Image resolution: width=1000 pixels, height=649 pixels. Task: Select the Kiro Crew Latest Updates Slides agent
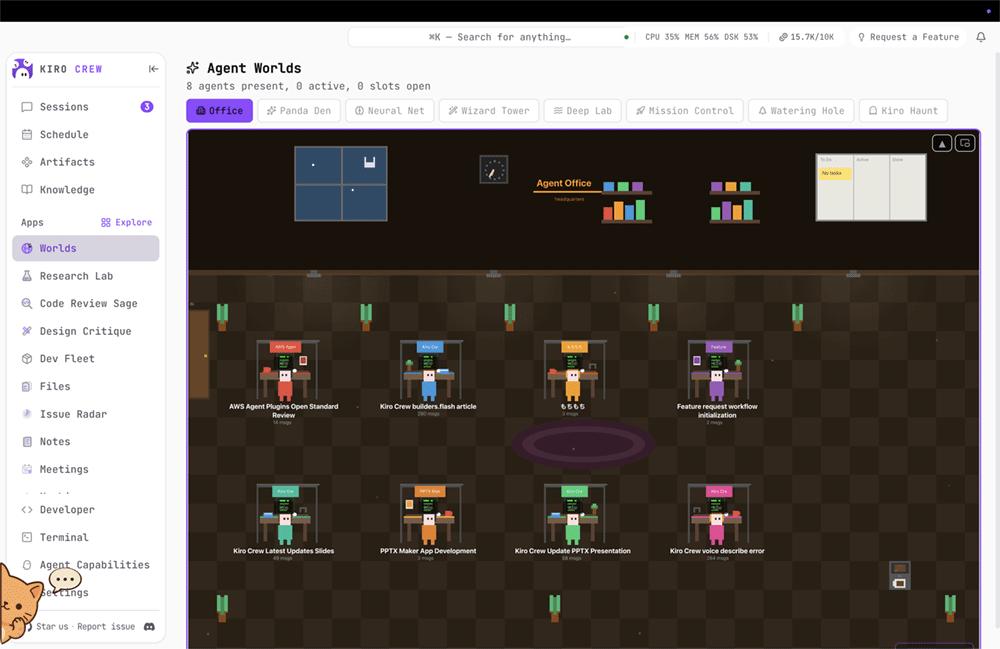(x=284, y=520)
